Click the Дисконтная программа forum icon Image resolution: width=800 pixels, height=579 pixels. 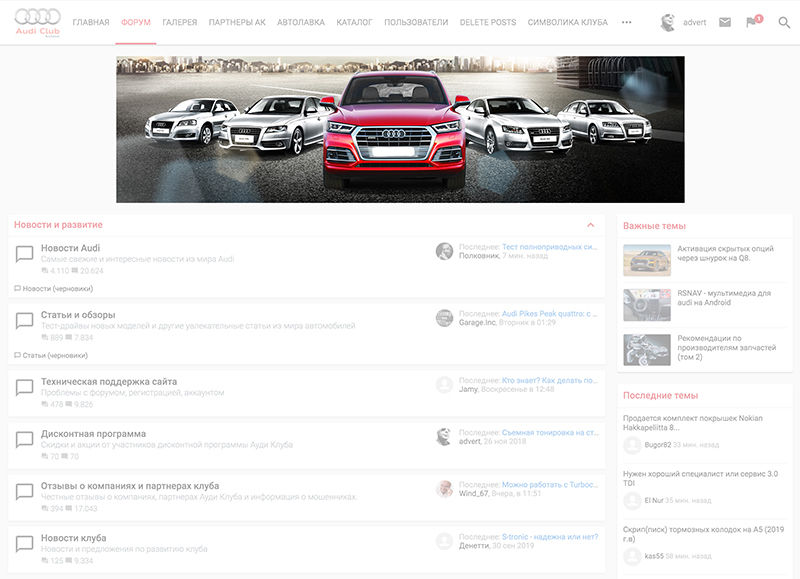pyautogui.click(x=24, y=439)
